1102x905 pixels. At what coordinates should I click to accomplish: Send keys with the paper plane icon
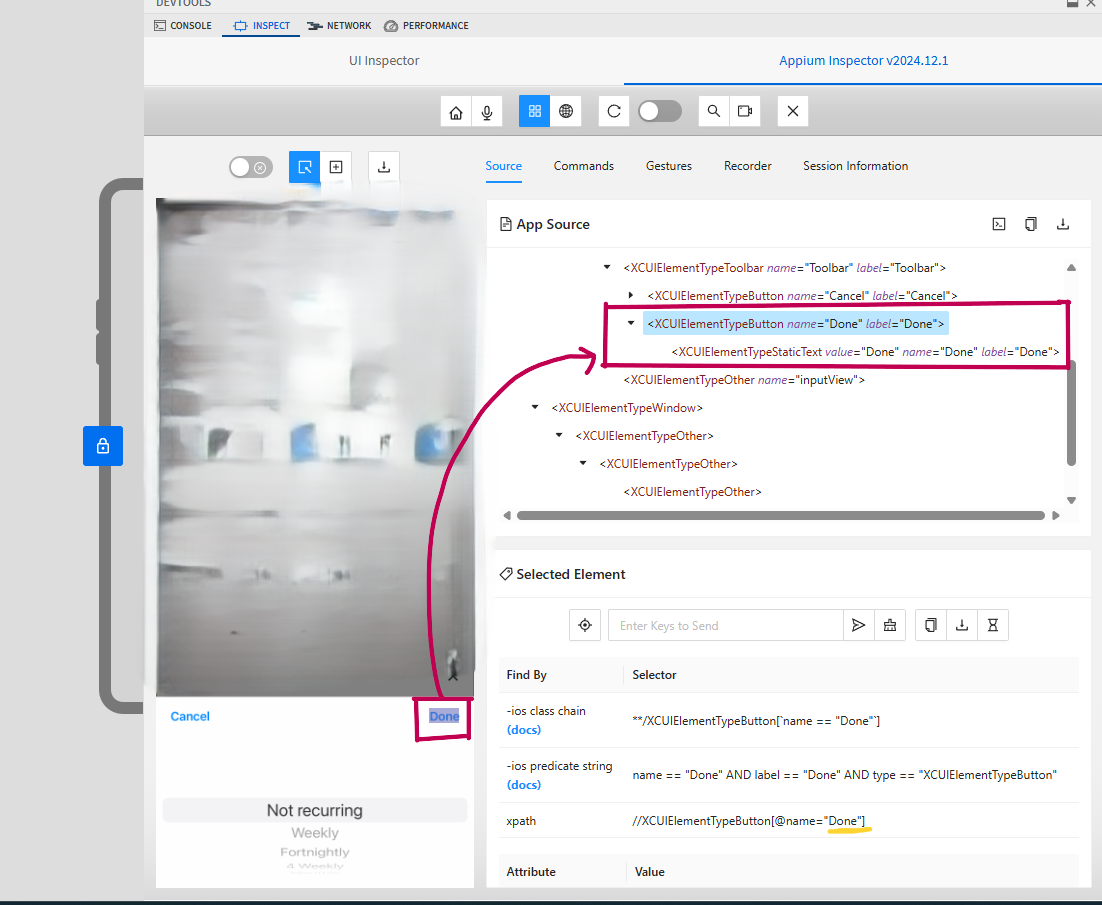(x=858, y=625)
